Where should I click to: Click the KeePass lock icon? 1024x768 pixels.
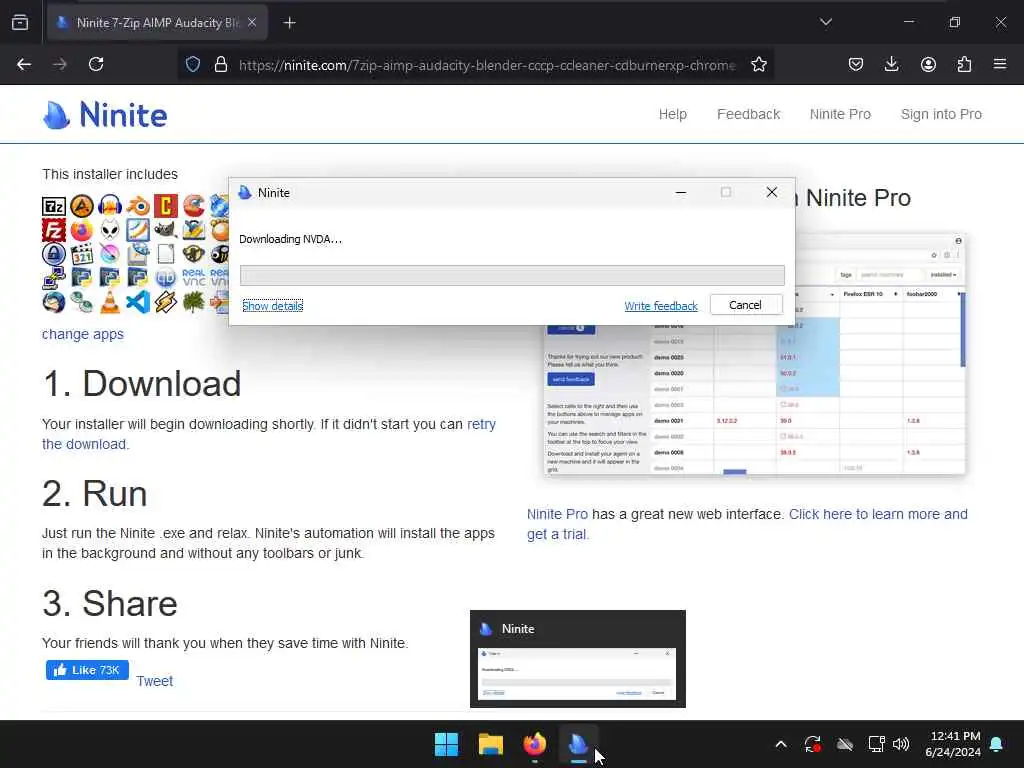[x=54, y=254]
